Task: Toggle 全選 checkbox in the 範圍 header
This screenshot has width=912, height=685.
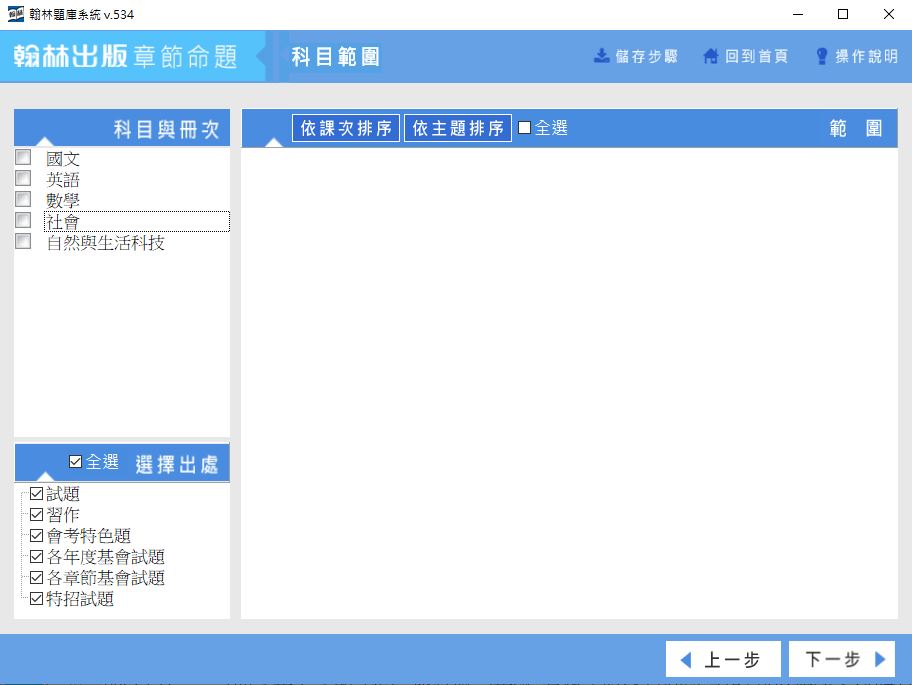Action: 525,128
